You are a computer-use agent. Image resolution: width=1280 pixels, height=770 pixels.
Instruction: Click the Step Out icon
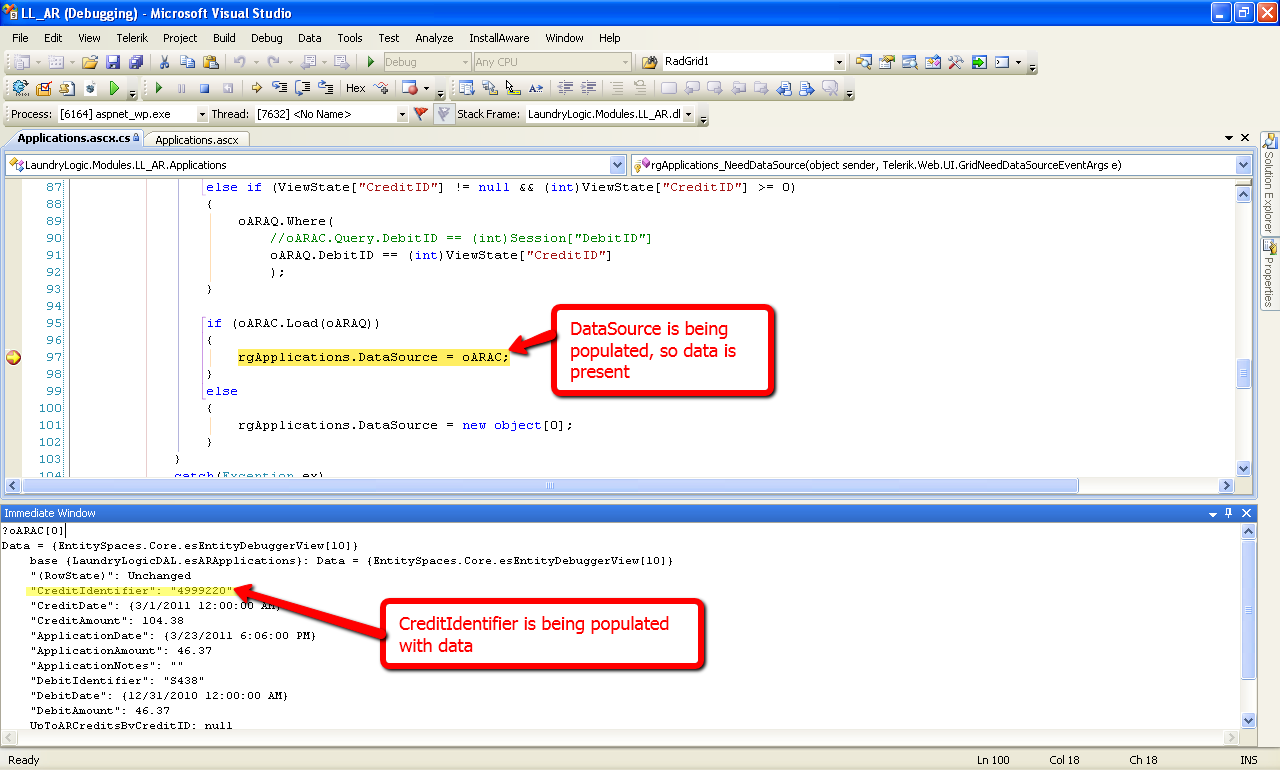click(325, 88)
